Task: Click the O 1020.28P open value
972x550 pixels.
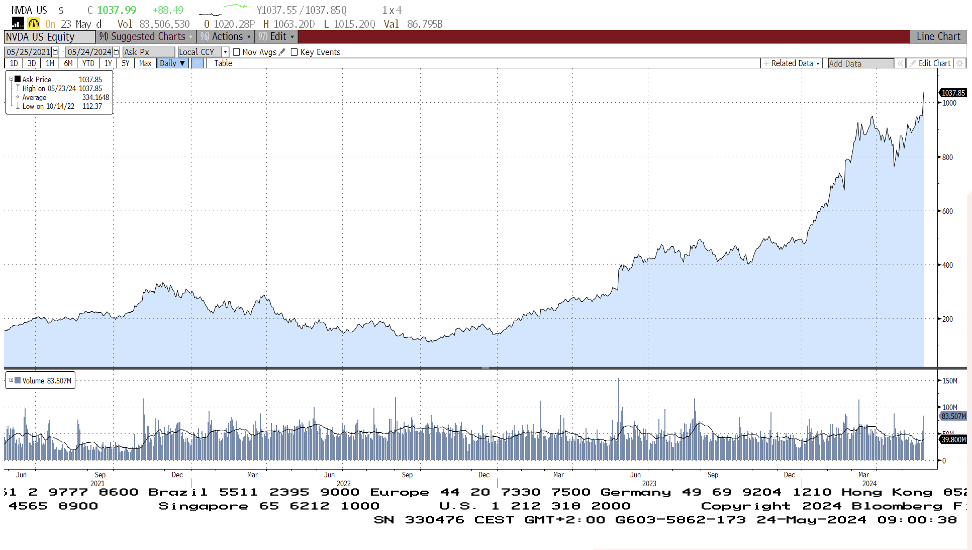Action: pyautogui.click(x=229, y=24)
